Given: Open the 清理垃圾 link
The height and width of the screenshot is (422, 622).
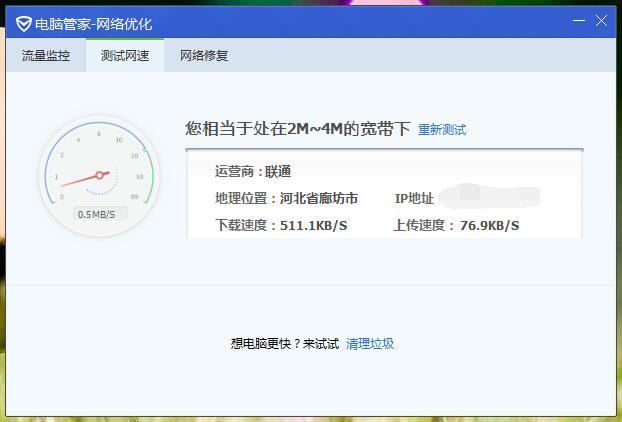Looking at the screenshot, I should pyautogui.click(x=370, y=343).
